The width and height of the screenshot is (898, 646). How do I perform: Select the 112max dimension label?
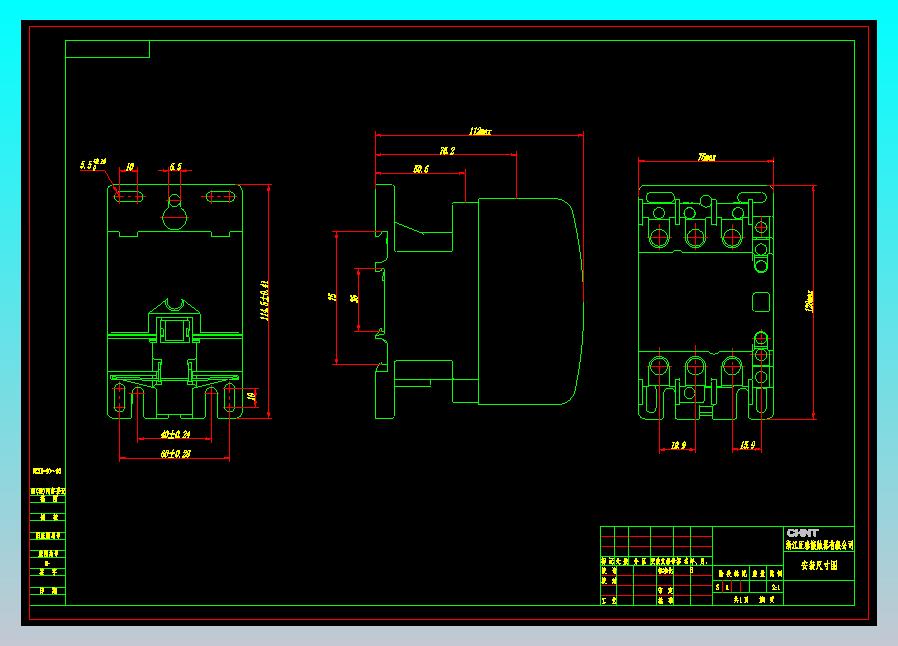(480, 131)
